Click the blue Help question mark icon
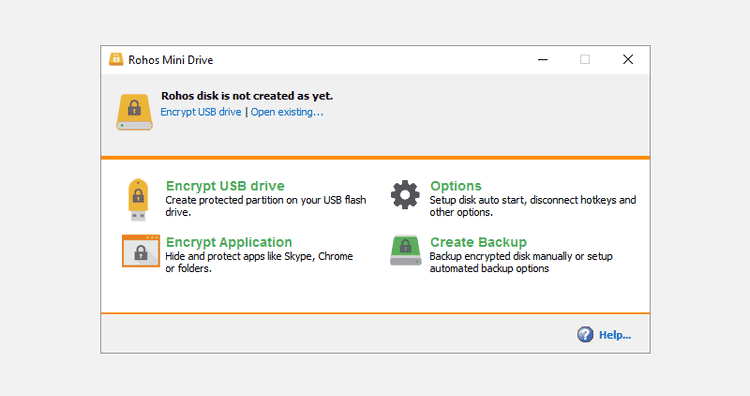This screenshot has height=396, width=750. click(x=585, y=334)
